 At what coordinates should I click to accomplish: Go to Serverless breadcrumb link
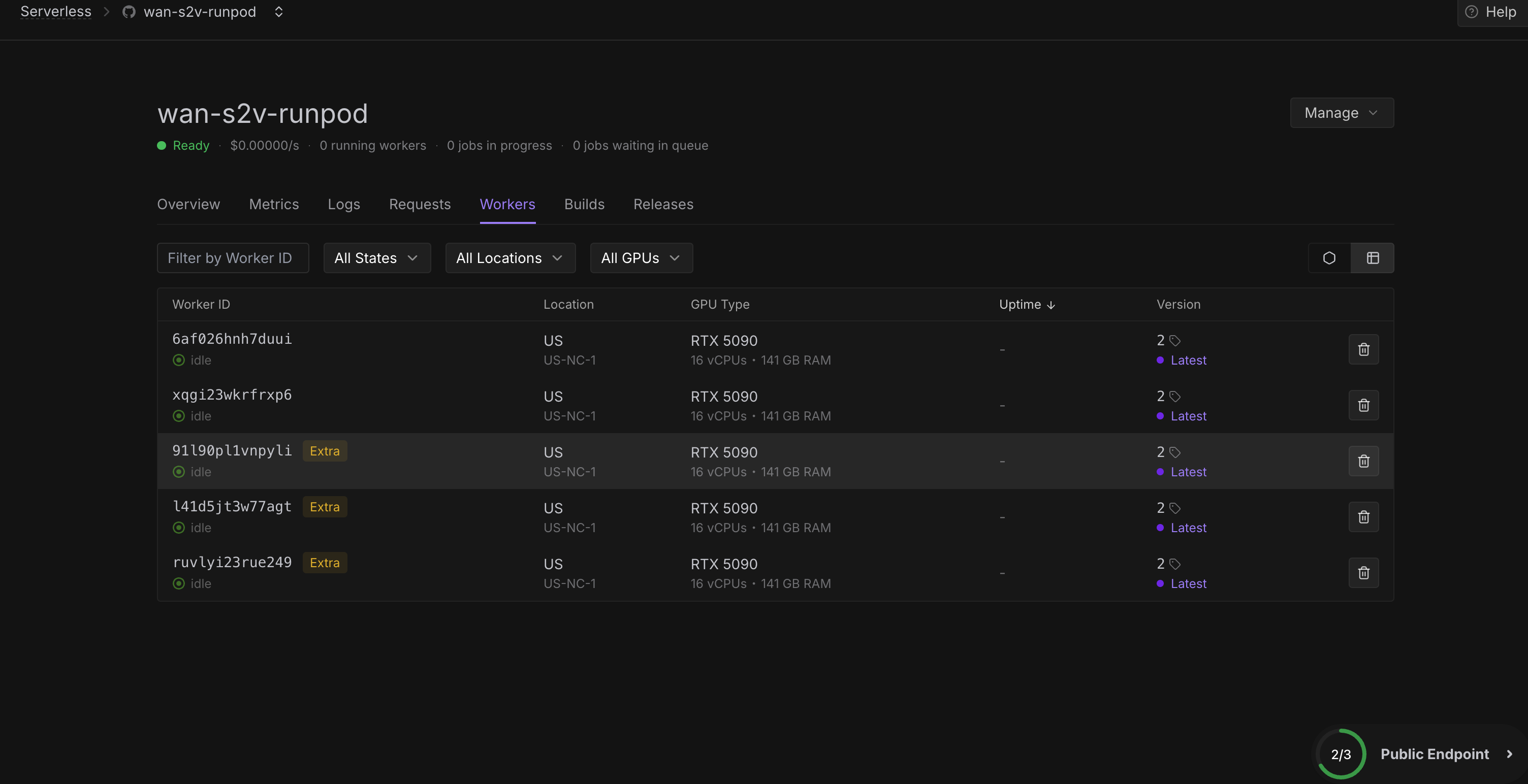[56, 12]
